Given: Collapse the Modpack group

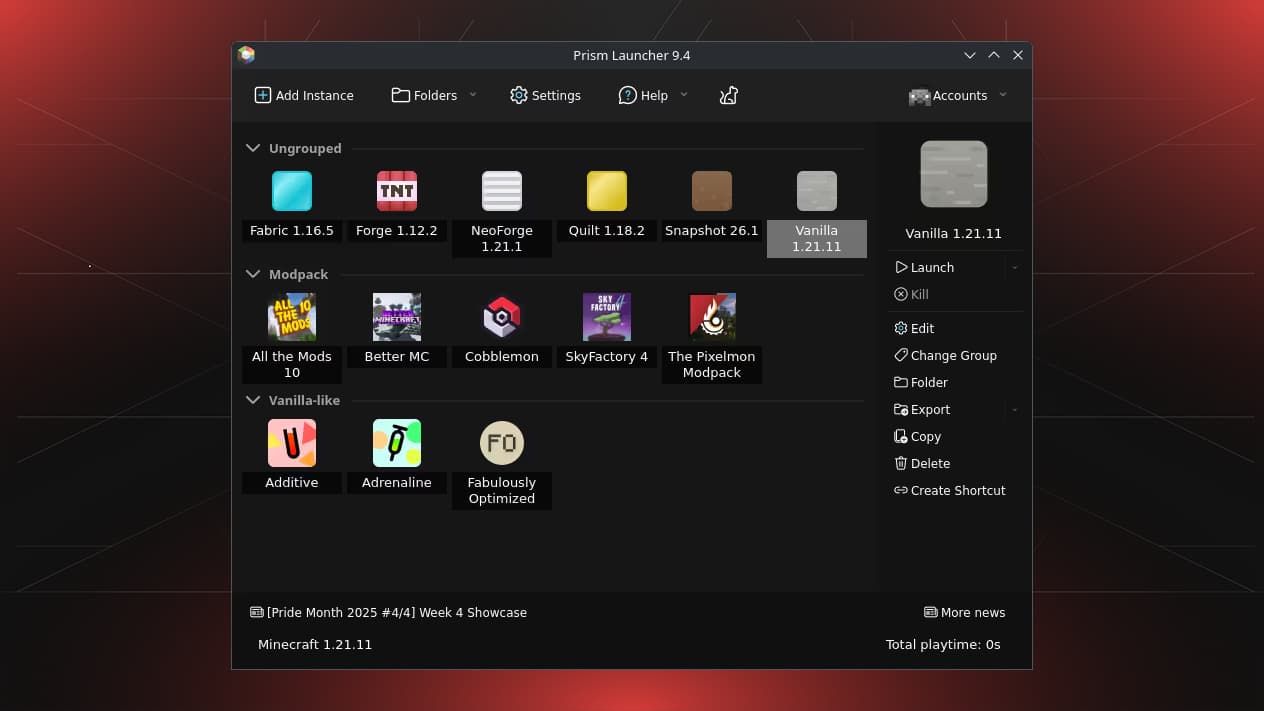Looking at the screenshot, I should pos(253,274).
